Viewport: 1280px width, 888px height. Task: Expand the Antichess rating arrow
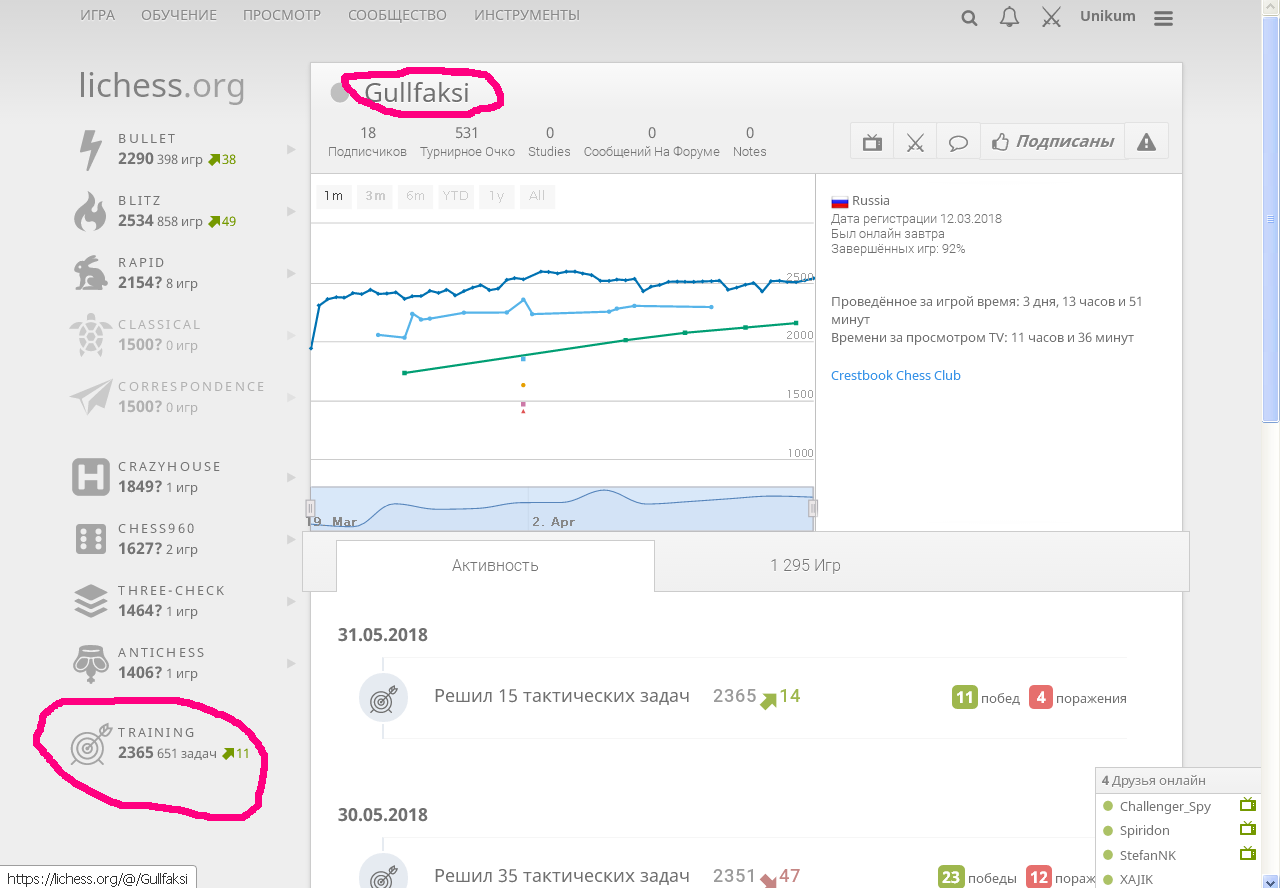pyautogui.click(x=291, y=664)
